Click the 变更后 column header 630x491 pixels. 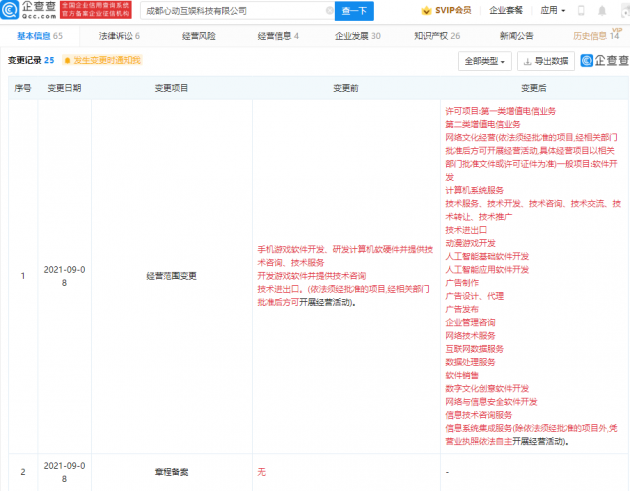(x=534, y=88)
